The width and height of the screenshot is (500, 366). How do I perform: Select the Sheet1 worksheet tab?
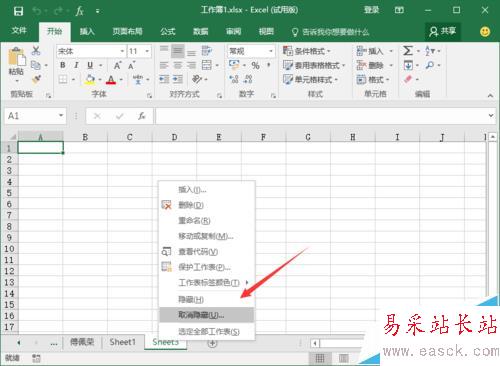(123, 342)
